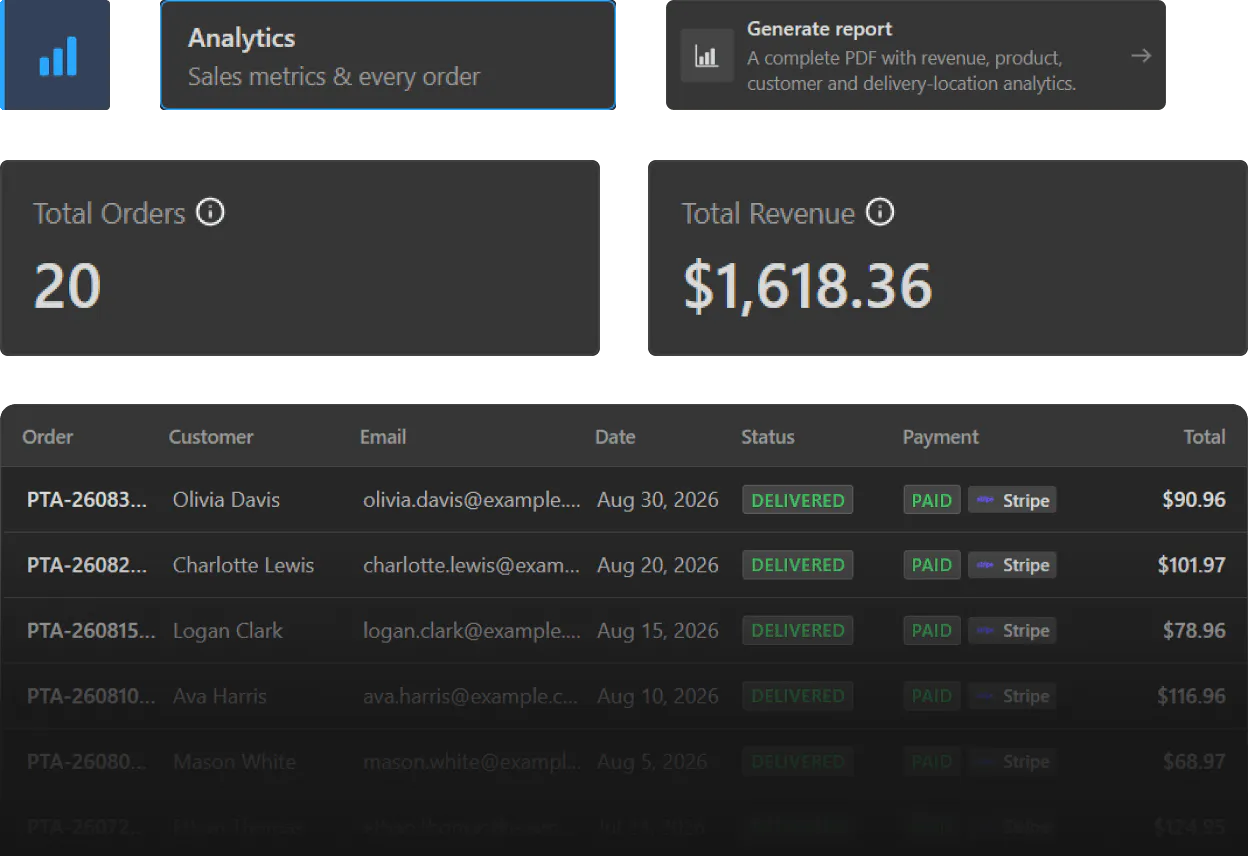Open Olivia Davis's order ID
Viewport: 1248px width, 856px height.
(x=87, y=500)
